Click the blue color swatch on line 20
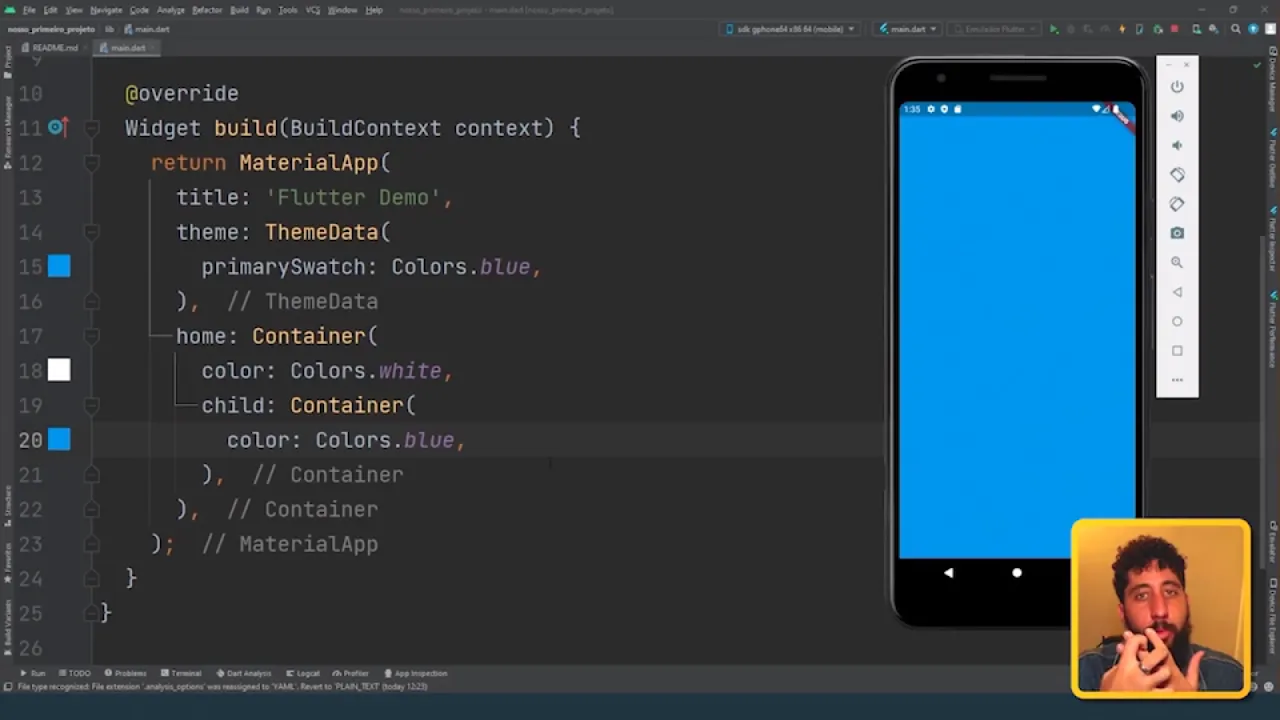Screen dimensions: 1280x720 (59, 440)
